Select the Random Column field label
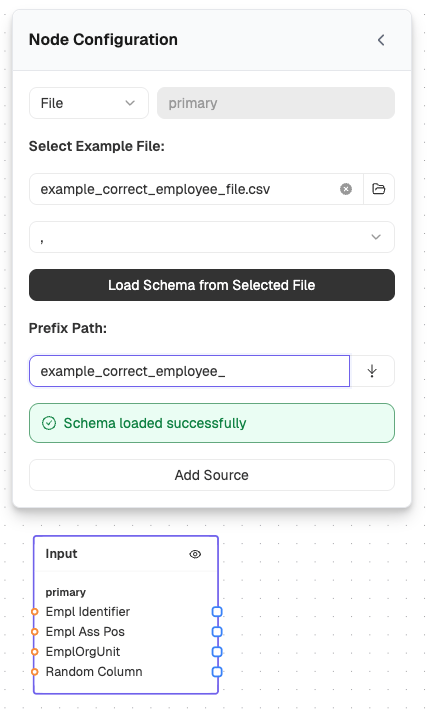This screenshot has width=432, height=716. (94, 672)
